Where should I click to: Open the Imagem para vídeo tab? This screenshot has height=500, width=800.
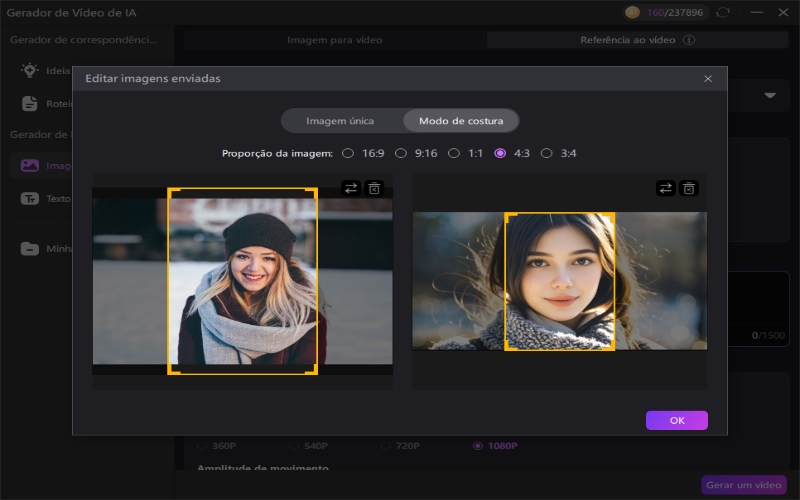coord(334,41)
